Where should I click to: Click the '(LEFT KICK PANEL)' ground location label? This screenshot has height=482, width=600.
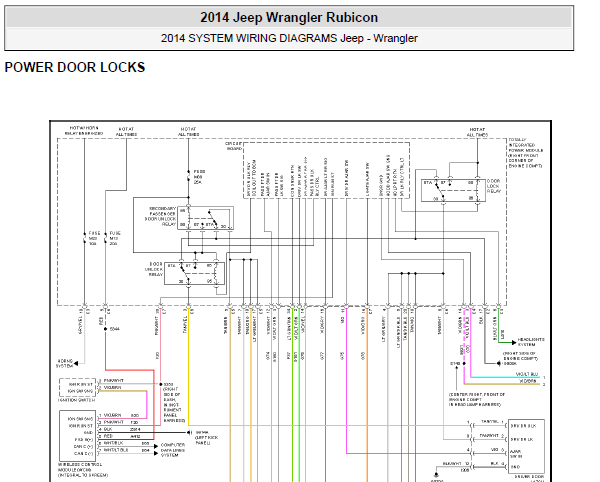pos(206,440)
